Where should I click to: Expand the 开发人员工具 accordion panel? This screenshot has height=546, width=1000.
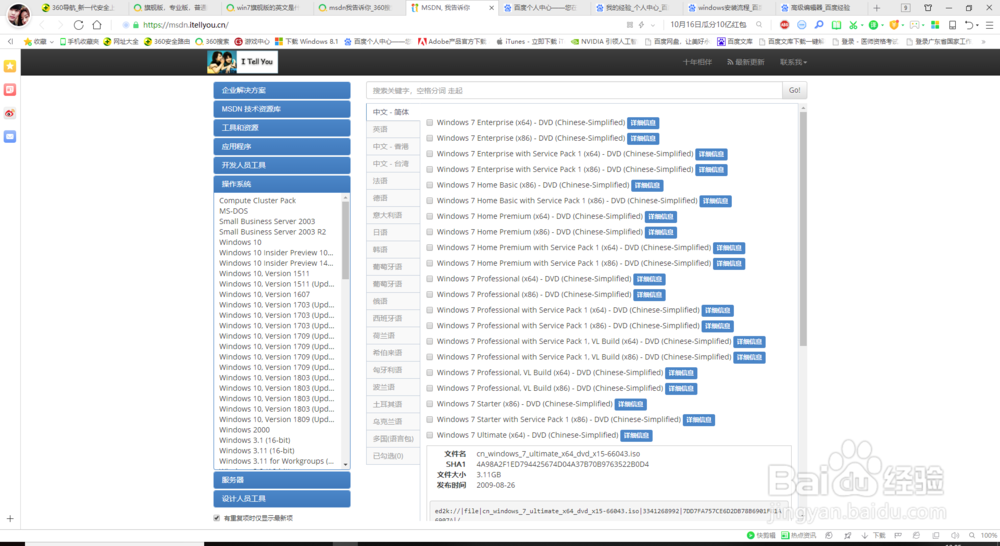(x=282, y=165)
